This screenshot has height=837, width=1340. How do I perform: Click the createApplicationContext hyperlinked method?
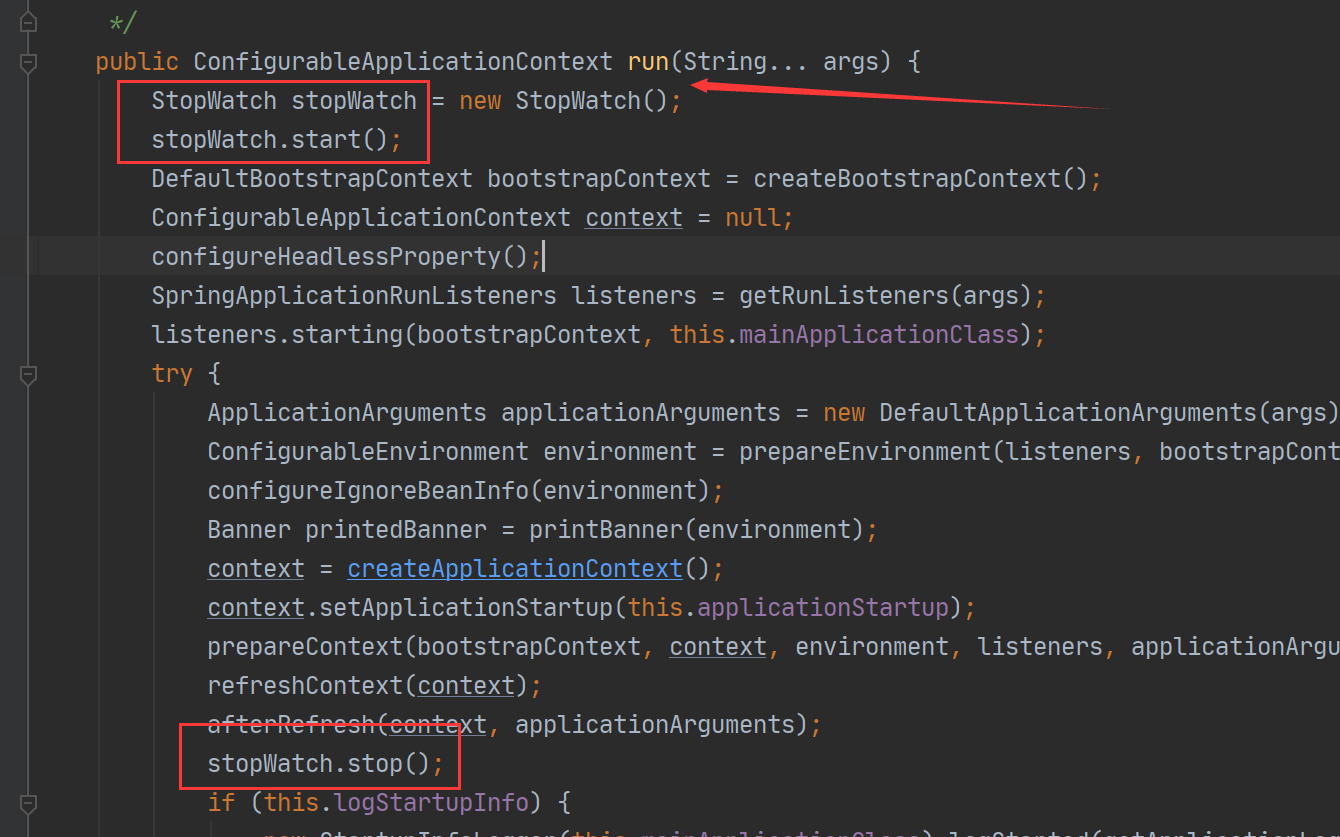[x=514, y=569]
